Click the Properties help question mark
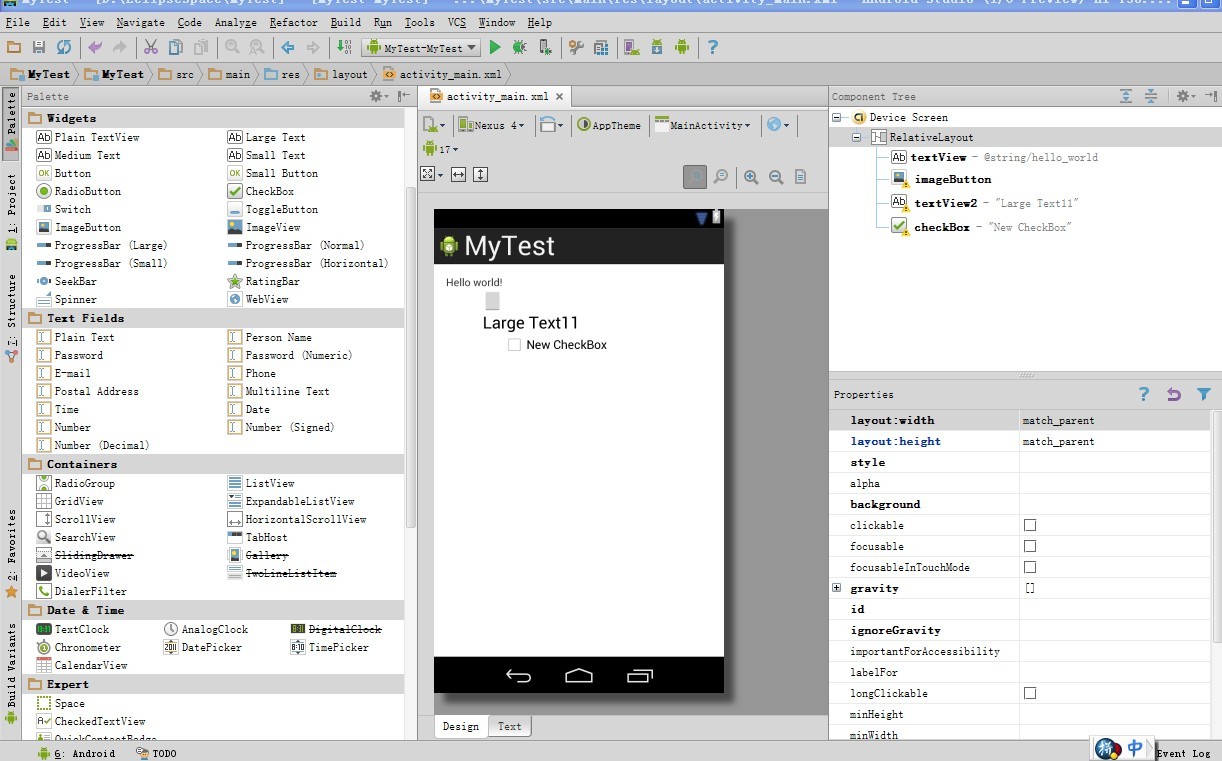 pos(1144,394)
